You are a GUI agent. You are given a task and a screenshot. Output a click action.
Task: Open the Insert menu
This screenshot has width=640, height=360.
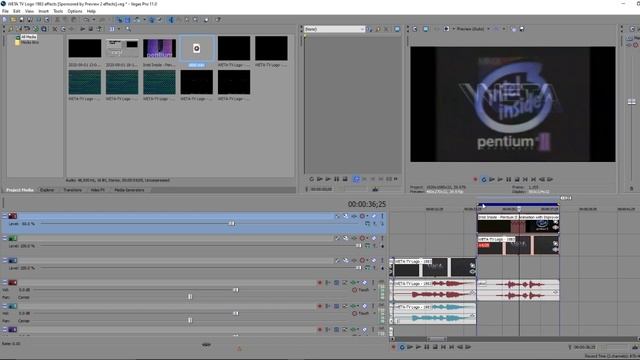click(x=43, y=11)
